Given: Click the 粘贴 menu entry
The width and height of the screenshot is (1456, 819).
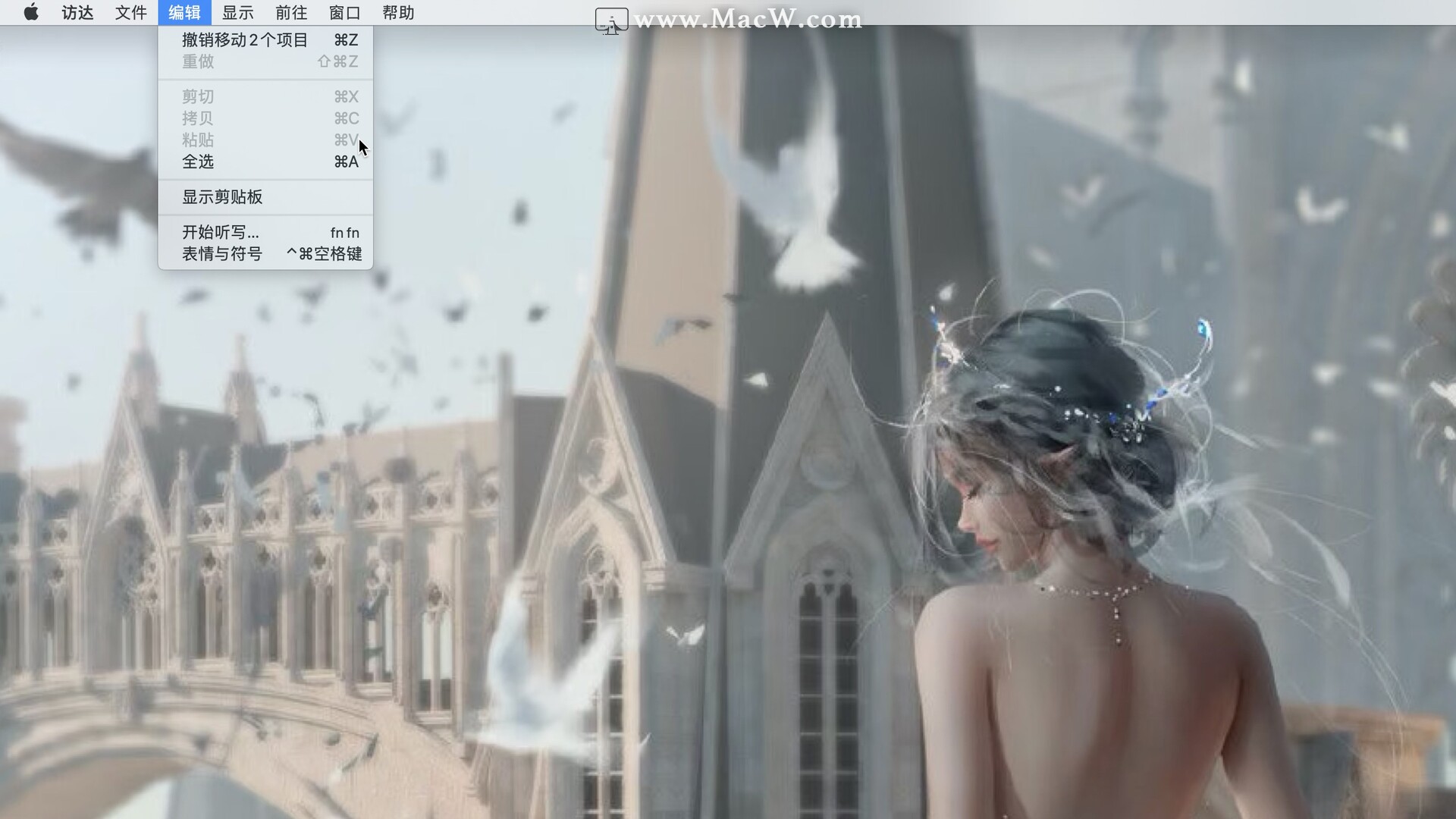Looking at the screenshot, I should click(198, 140).
